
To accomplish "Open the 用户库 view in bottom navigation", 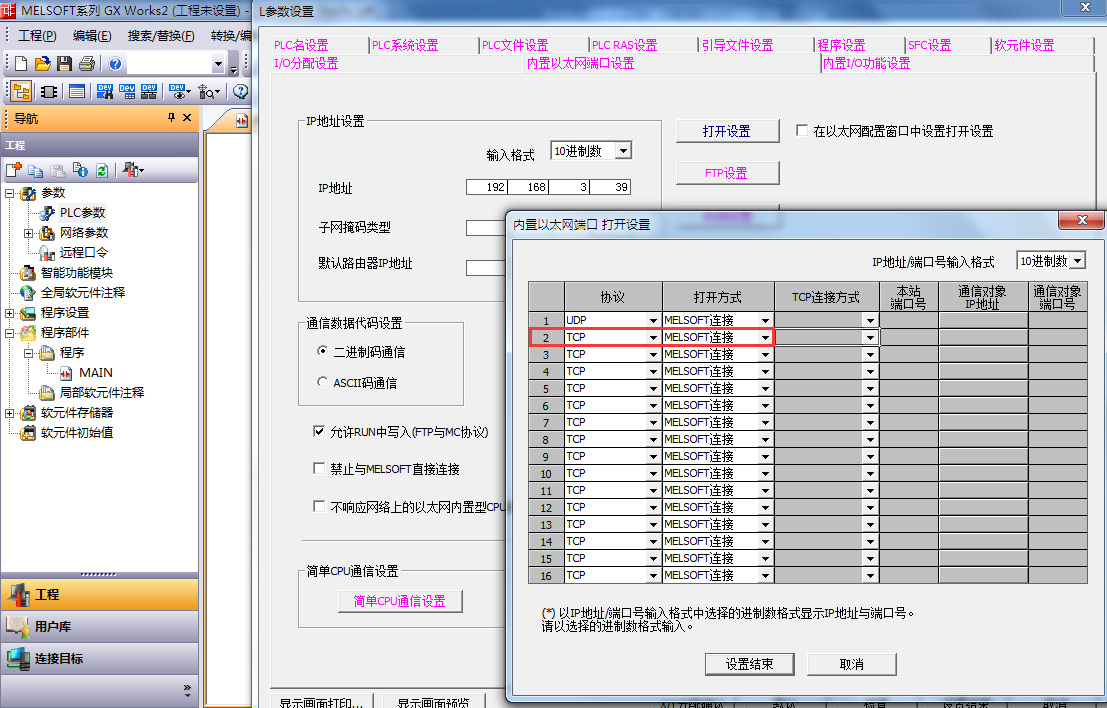I will [100, 626].
